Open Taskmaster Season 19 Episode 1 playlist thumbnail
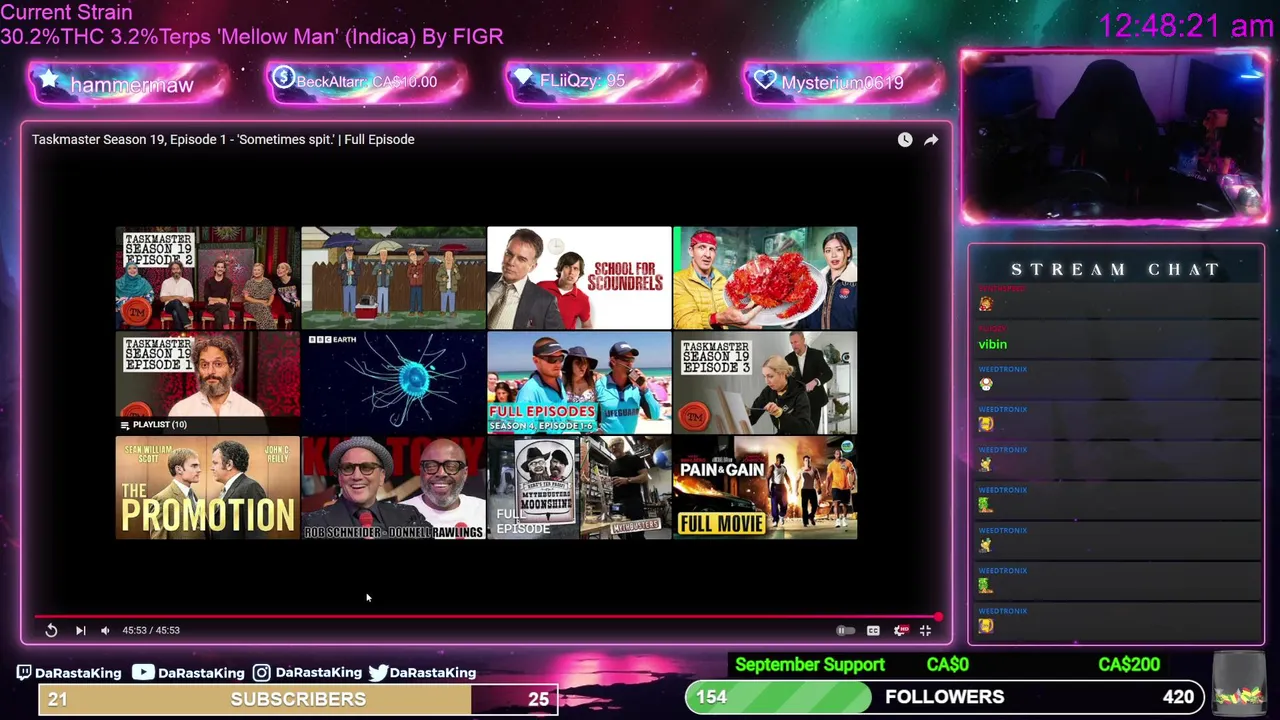Screen dimensions: 1280x720 [208, 383]
